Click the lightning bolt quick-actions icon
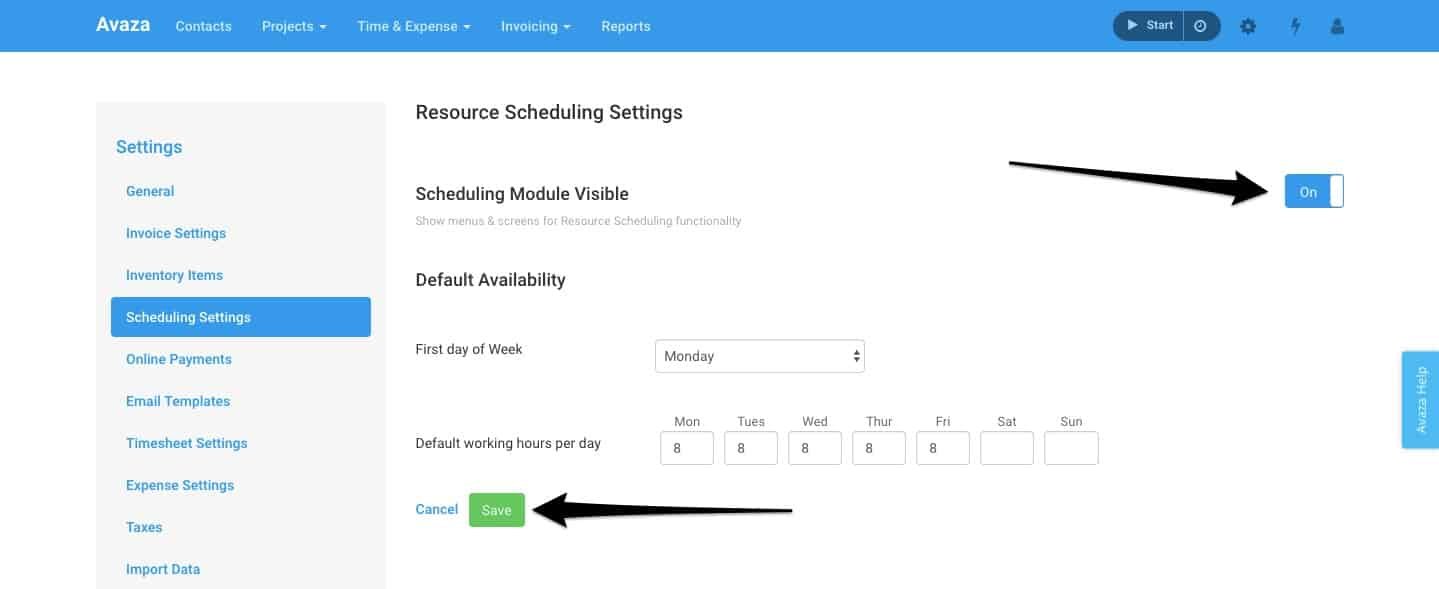 pos(1295,26)
